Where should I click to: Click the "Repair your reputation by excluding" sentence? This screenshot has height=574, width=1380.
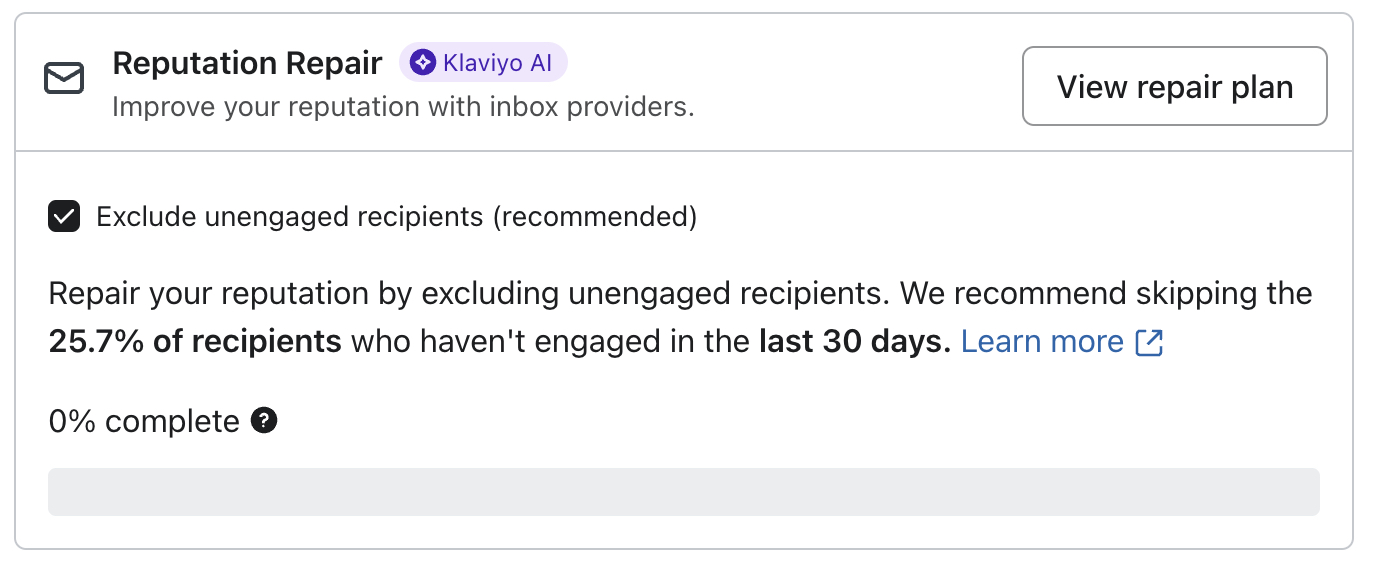(x=300, y=294)
